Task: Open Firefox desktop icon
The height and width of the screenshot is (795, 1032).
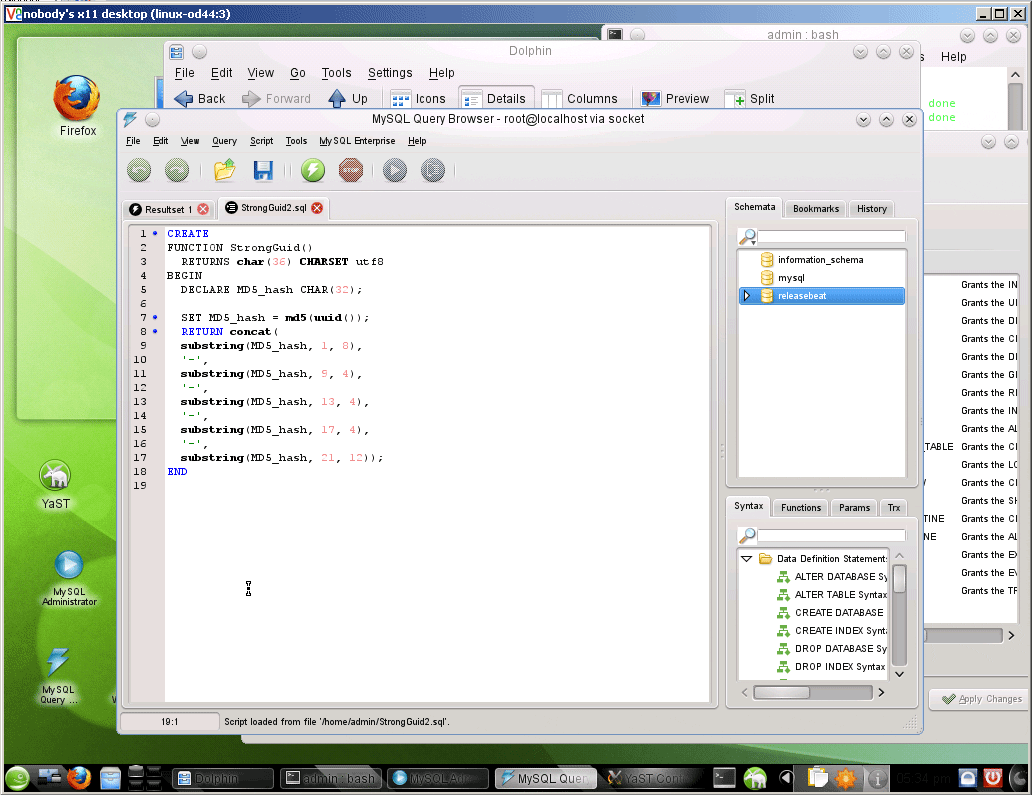Action: [77, 105]
